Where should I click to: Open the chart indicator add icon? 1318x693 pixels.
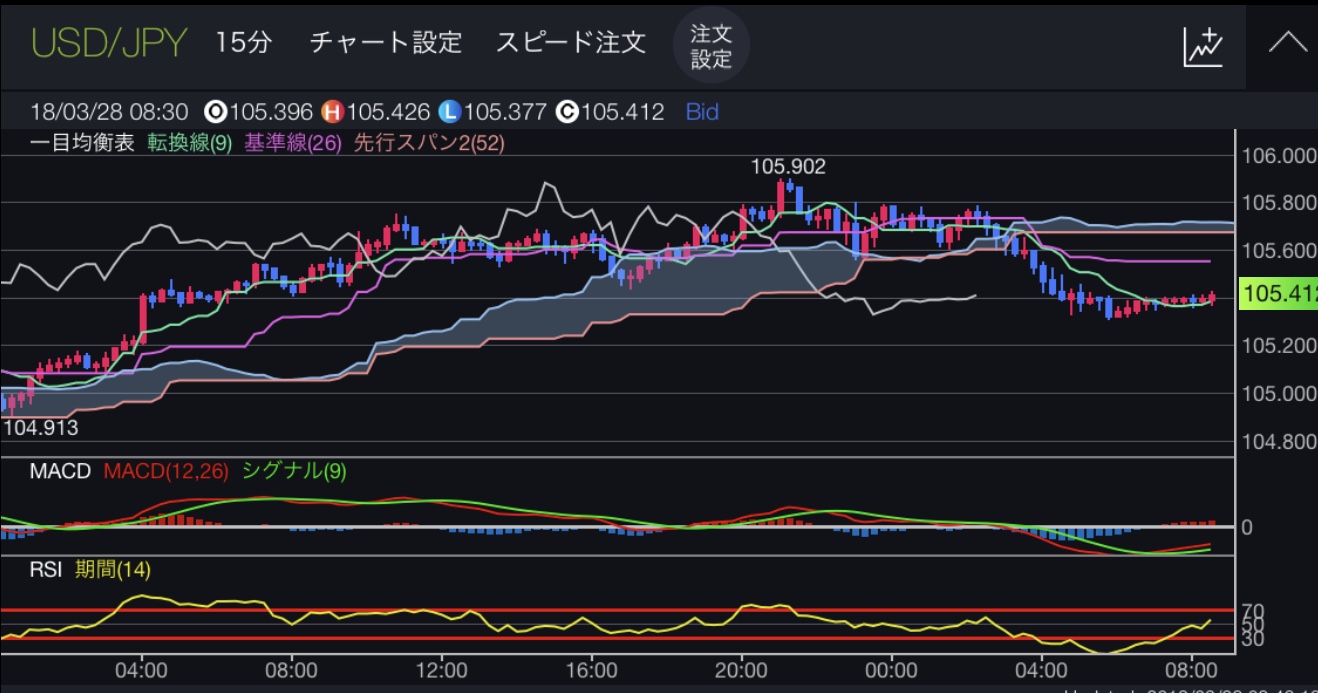pos(1203,46)
